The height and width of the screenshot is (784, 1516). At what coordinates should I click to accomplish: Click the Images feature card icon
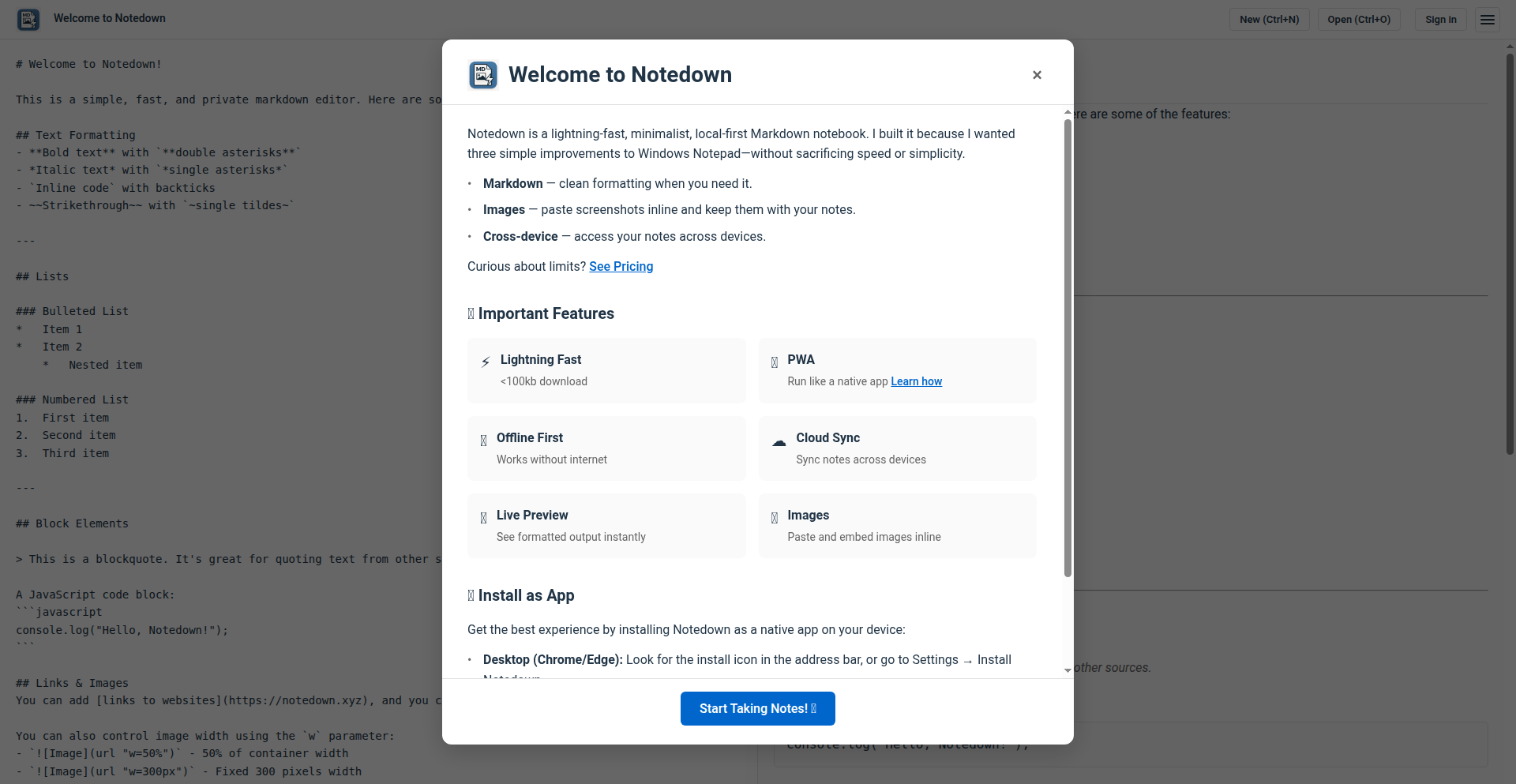point(774,517)
